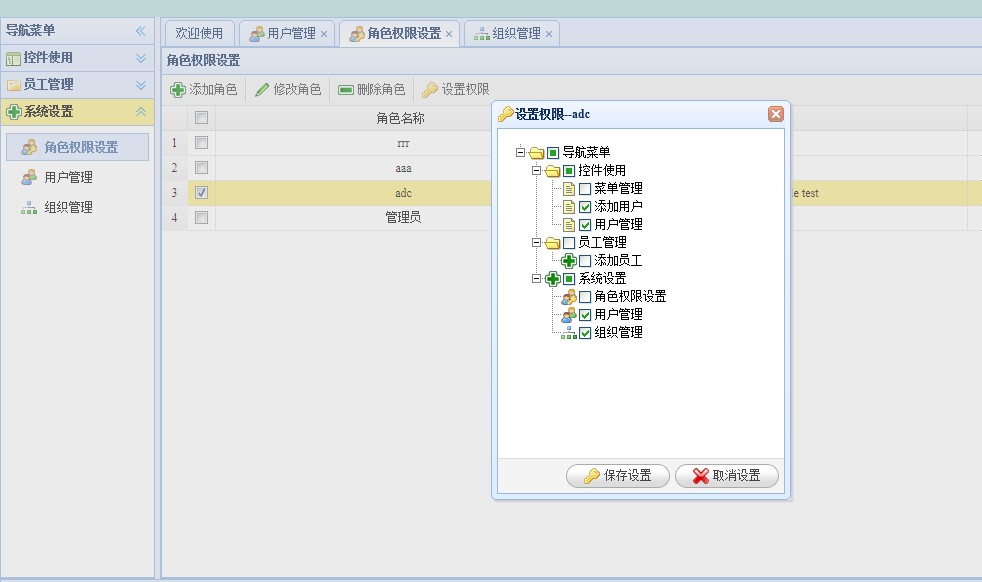Viewport: 982px width, 582px height.
Task: Click the folder icon of 控件使用 tree node
Action: coord(552,171)
